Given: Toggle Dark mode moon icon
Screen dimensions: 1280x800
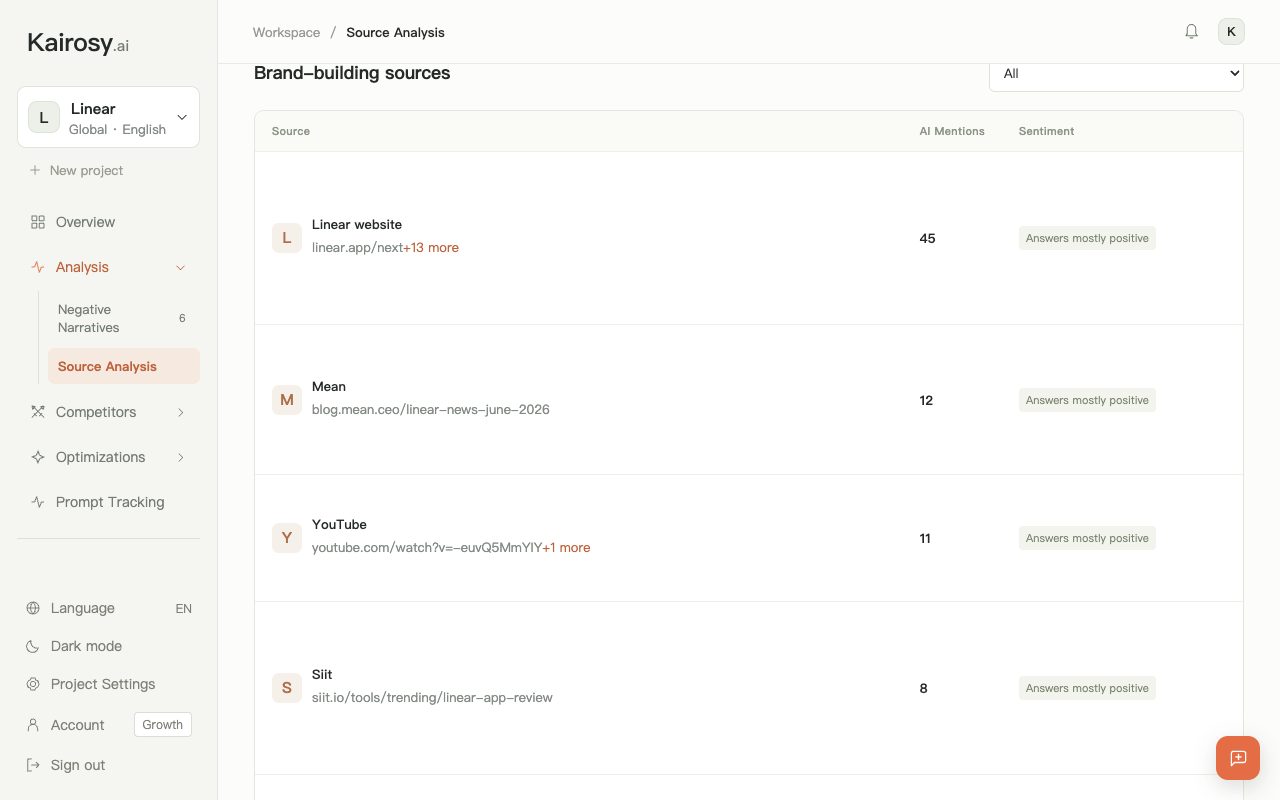Looking at the screenshot, I should point(33,646).
